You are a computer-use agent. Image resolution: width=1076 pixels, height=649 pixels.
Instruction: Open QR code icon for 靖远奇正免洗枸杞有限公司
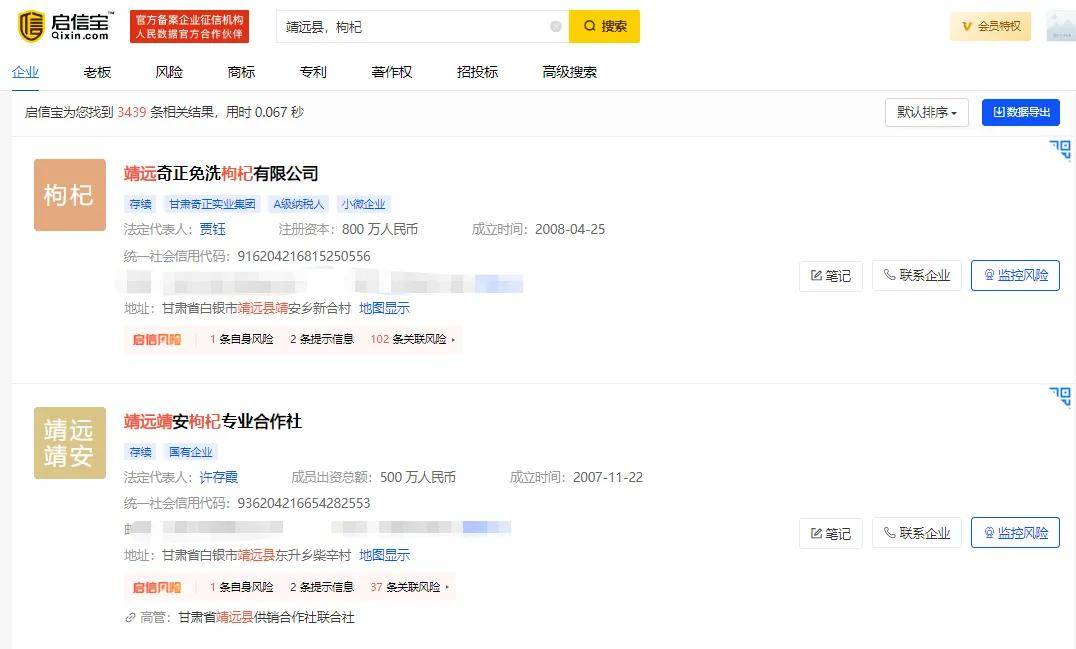pos(1060,148)
